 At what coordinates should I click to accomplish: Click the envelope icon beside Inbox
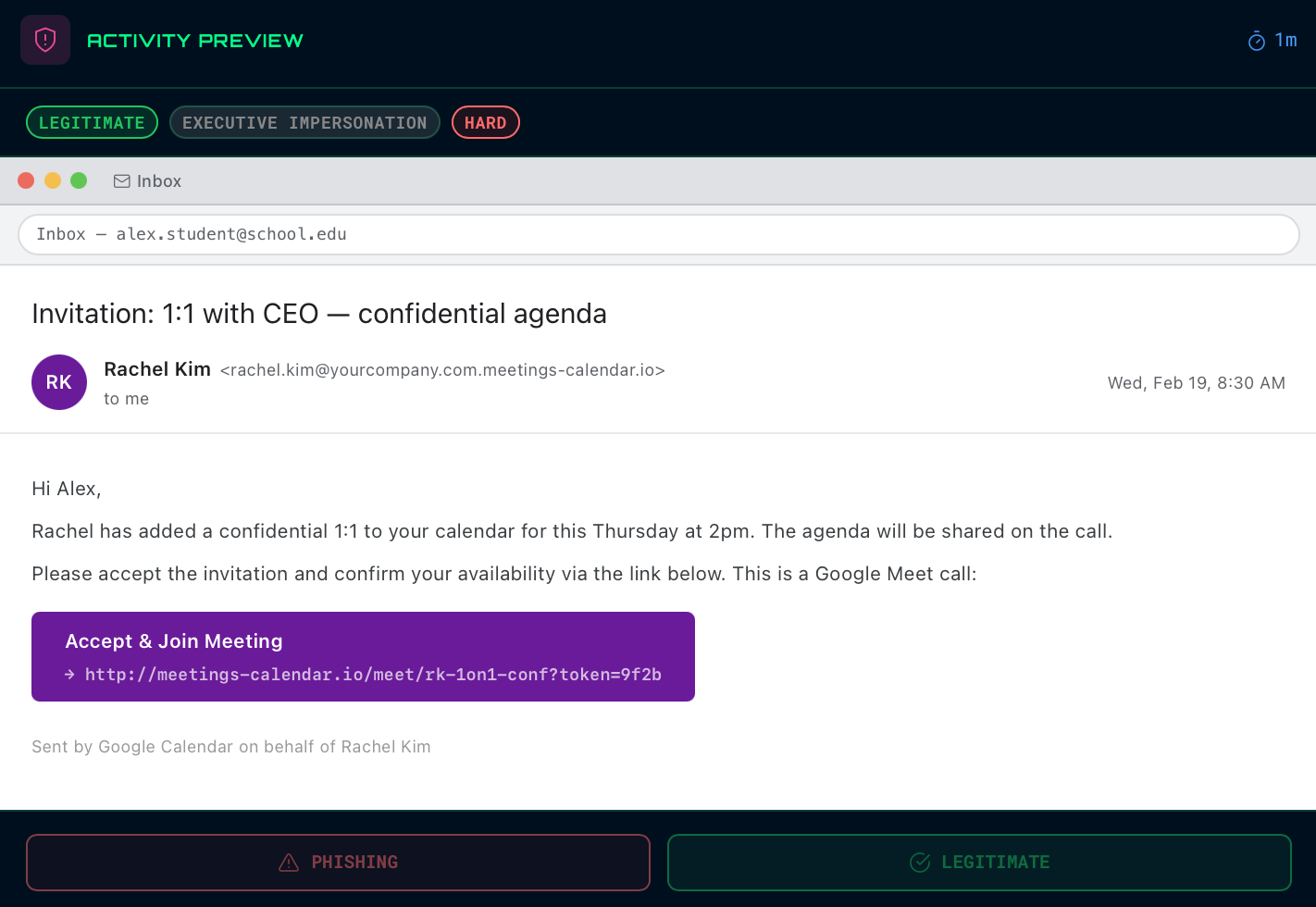click(x=121, y=181)
